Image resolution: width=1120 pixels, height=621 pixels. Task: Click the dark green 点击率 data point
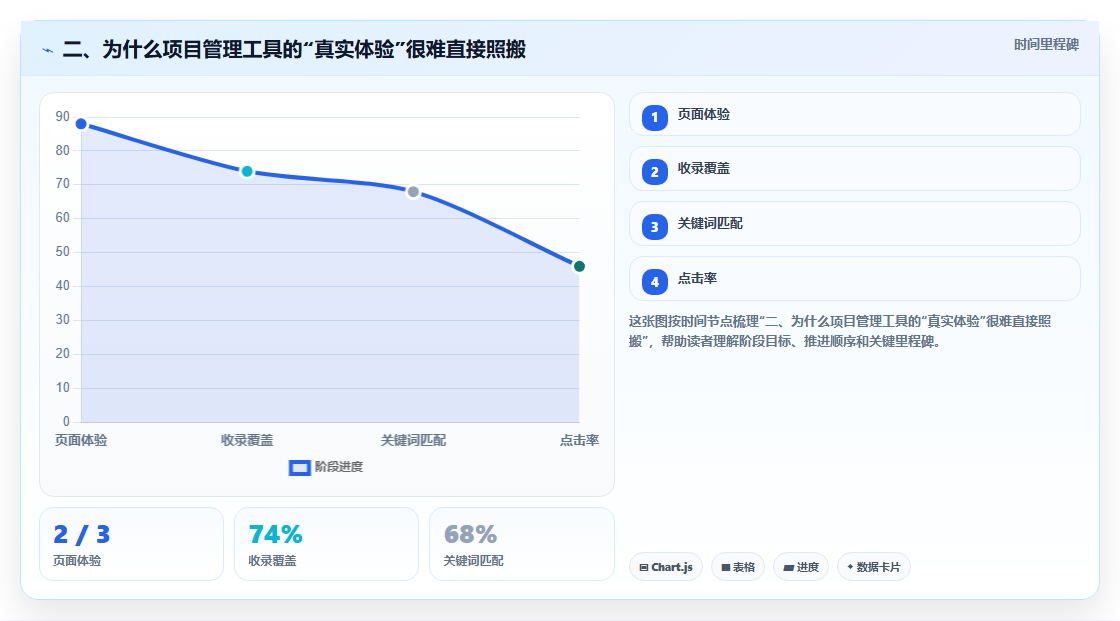579,267
